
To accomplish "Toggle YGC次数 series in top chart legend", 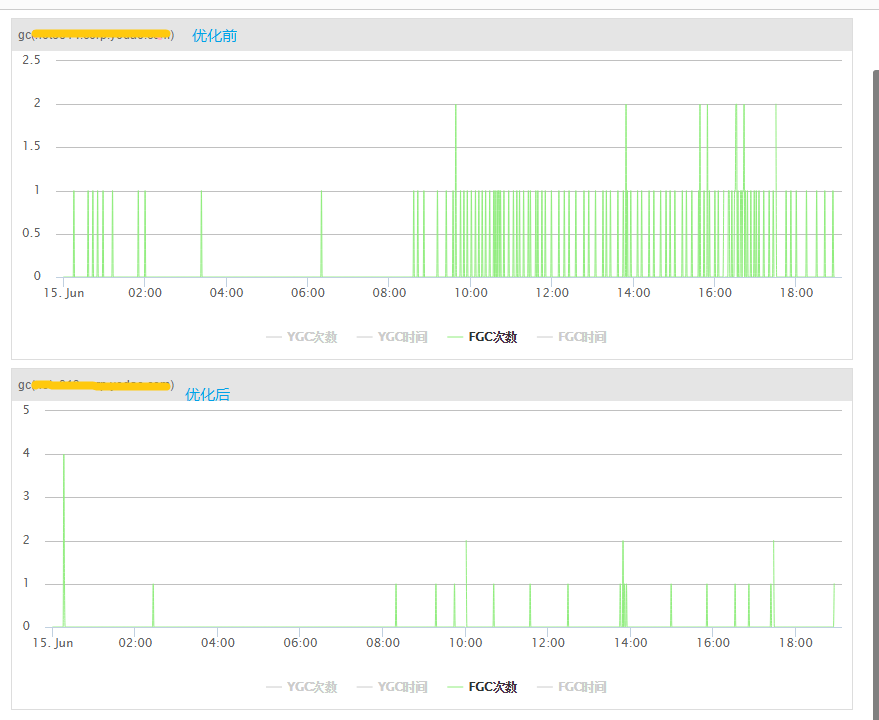I will pyautogui.click(x=302, y=337).
